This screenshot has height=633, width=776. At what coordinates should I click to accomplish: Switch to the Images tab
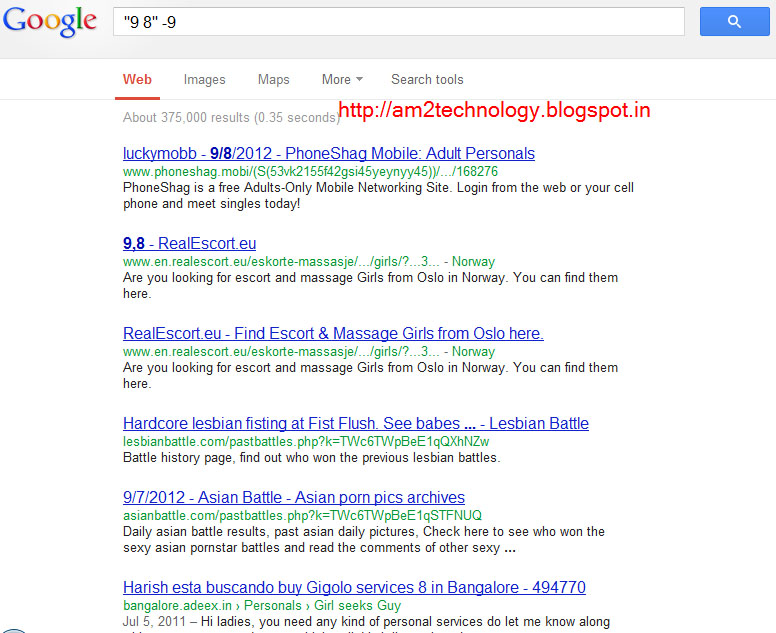[x=204, y=80]
